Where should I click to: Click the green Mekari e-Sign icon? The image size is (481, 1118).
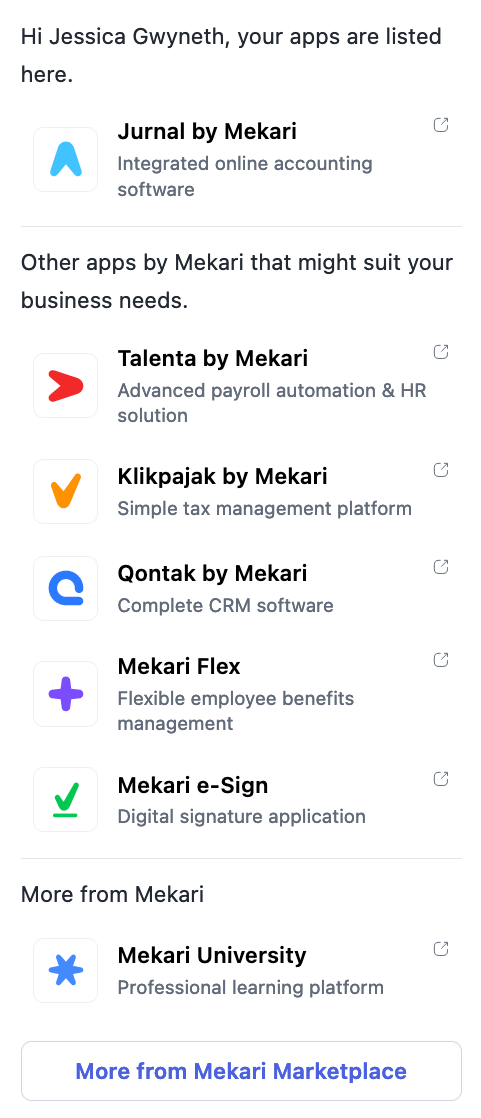(x=66, y=799)
